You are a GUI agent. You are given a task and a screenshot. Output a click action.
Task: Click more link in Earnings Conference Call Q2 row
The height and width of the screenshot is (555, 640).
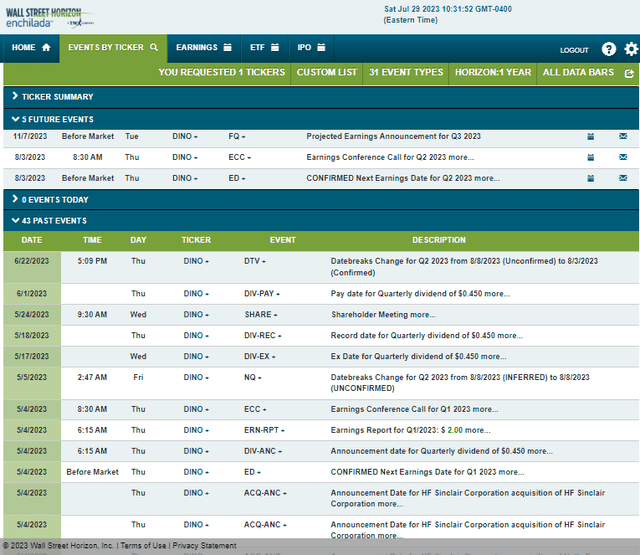pos(461,158)
